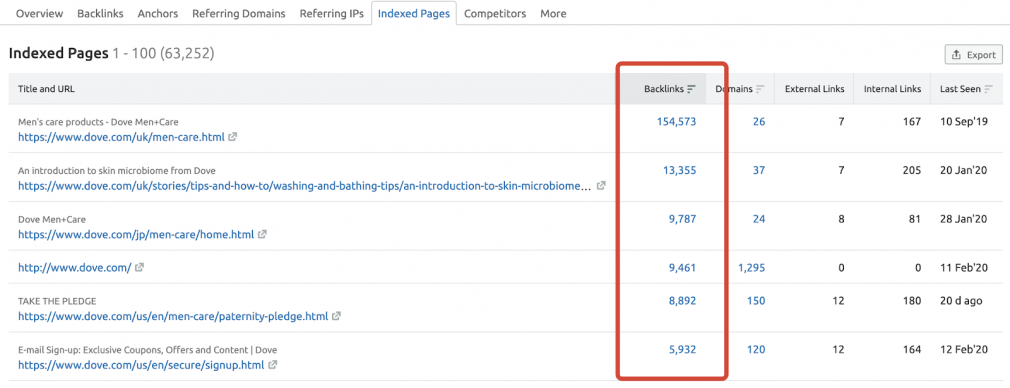Select the title 'Men's care products - Dove Men+Care'
Screen dimensions: 1010x388
pyautogui.click(x=98, y=121)
